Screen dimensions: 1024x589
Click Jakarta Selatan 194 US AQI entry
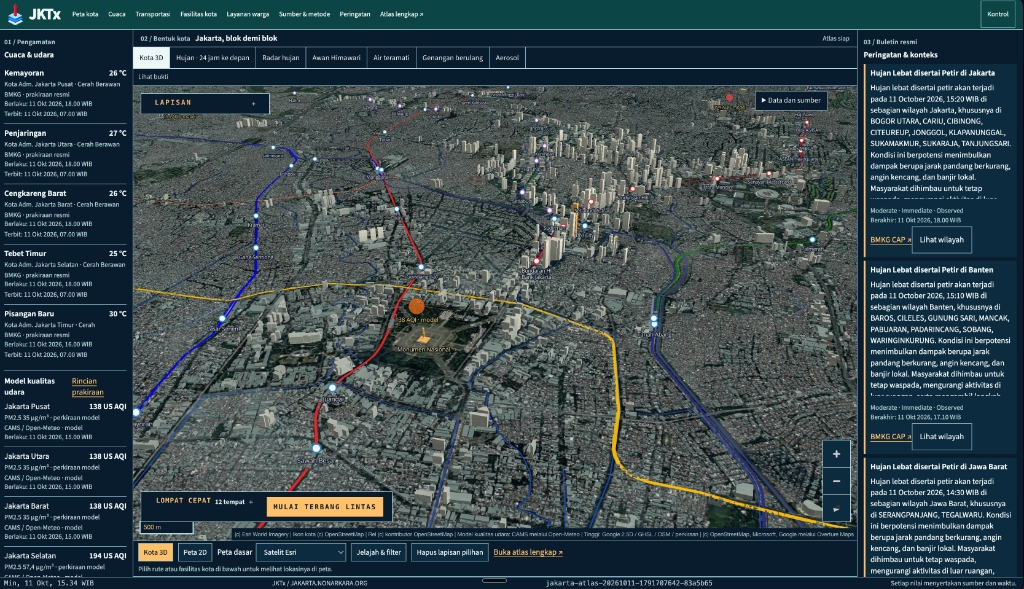[x=65, y=564]
